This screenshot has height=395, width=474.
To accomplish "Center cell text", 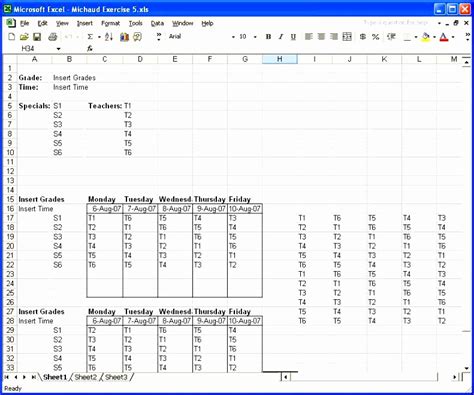I will point(321,37).
